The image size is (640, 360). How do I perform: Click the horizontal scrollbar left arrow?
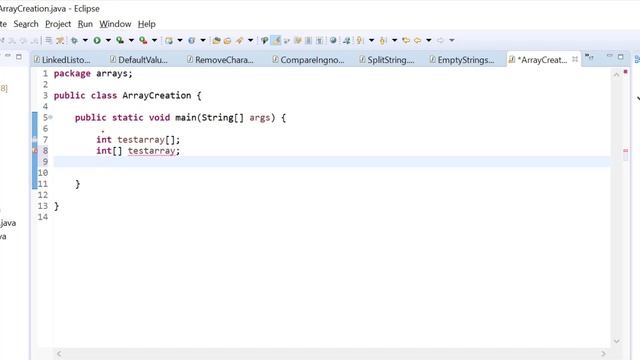coord(59,353)
